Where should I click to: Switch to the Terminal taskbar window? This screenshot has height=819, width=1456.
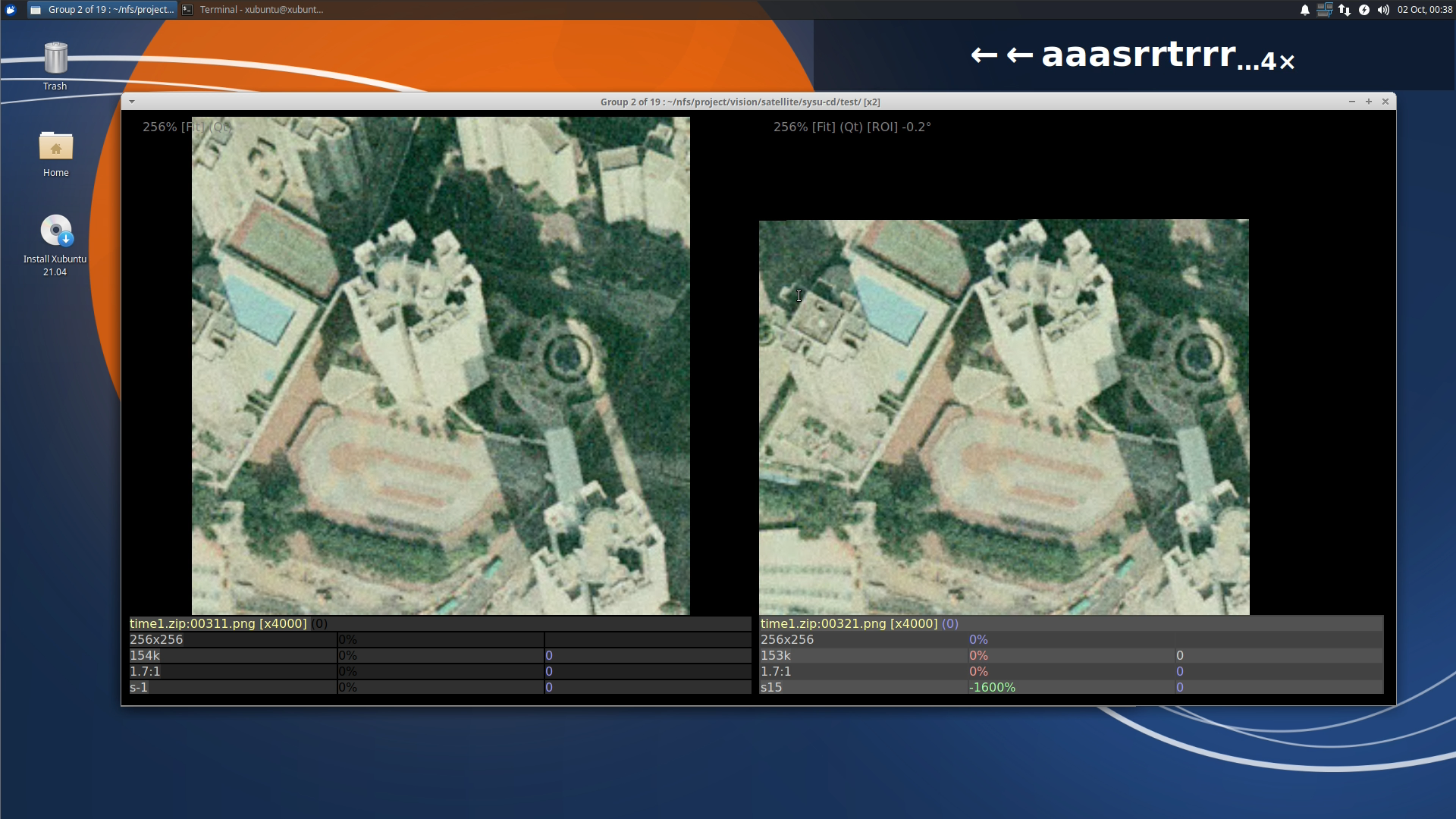(254, 10)
